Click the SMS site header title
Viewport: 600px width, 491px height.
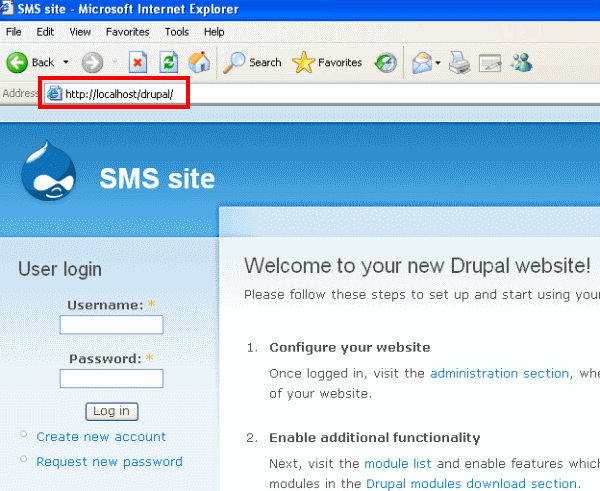coord(157,179)
